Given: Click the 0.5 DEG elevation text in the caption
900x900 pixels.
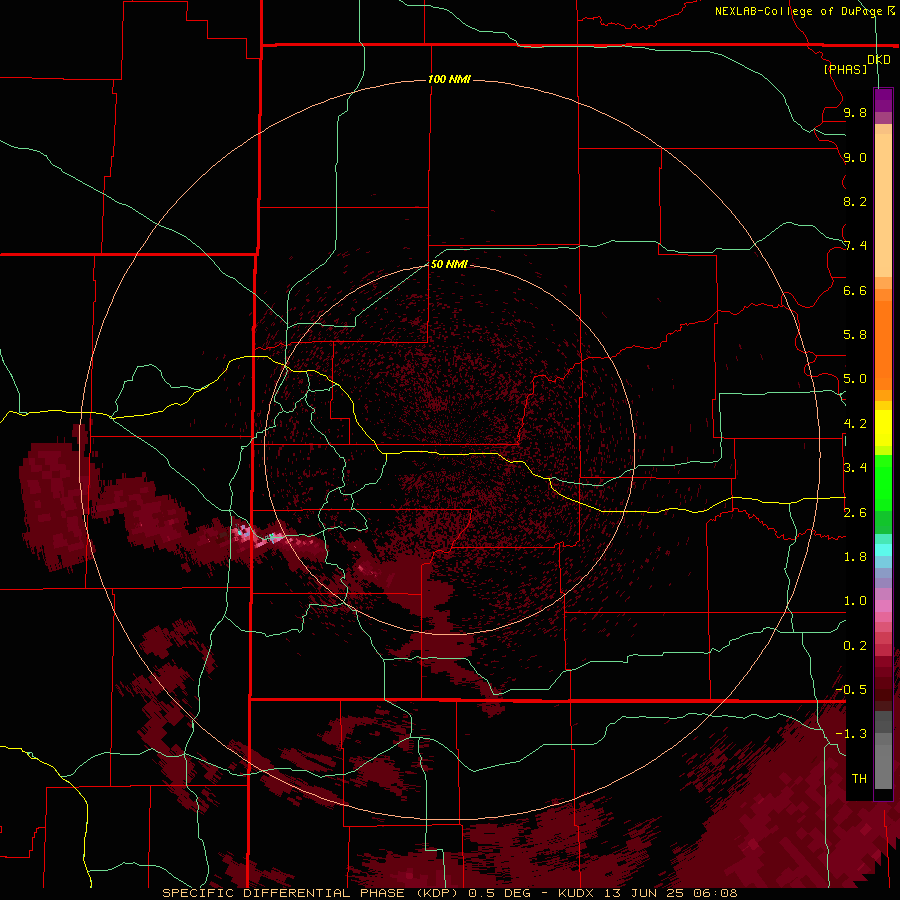Looking at the screenshot, I should (501, 893).
